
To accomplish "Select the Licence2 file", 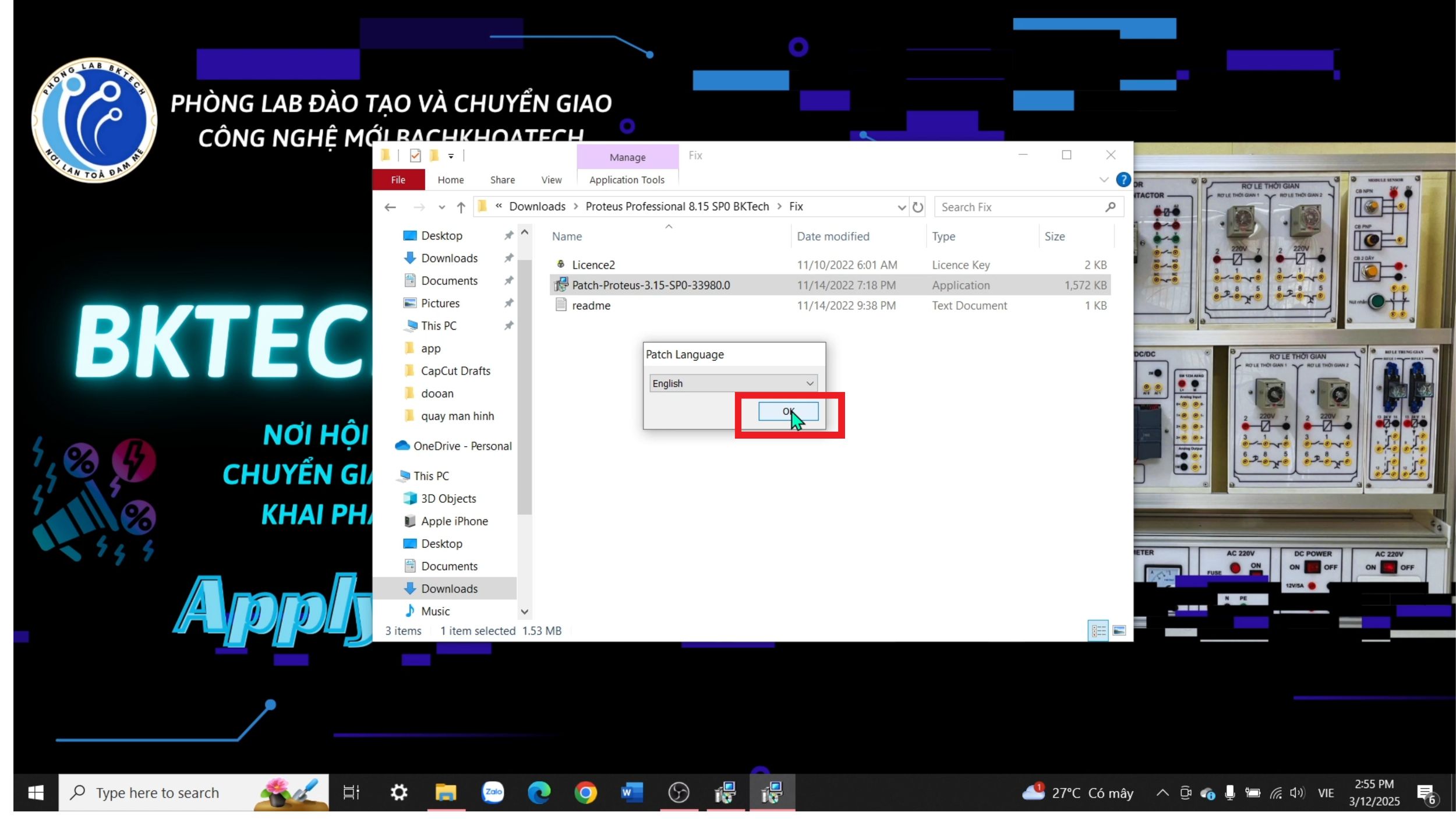I will click(x=830, y=264).
